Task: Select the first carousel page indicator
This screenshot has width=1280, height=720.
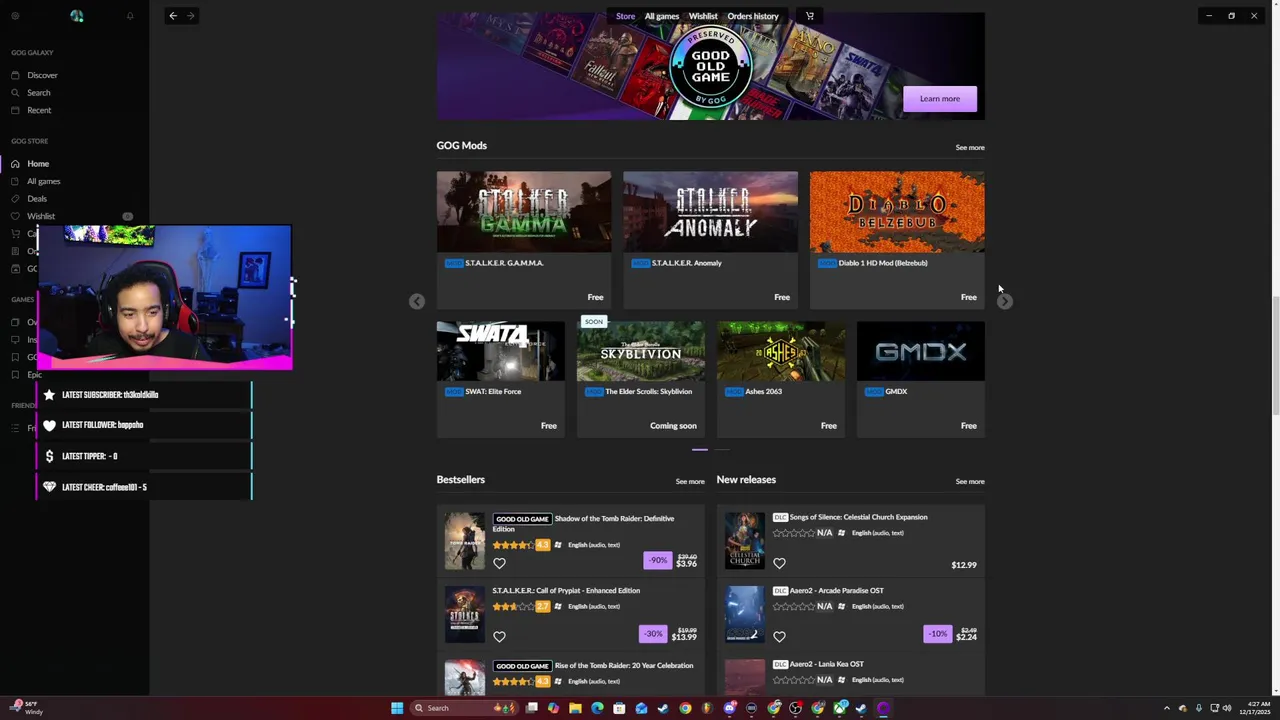Action: click(x=700, y=450)
